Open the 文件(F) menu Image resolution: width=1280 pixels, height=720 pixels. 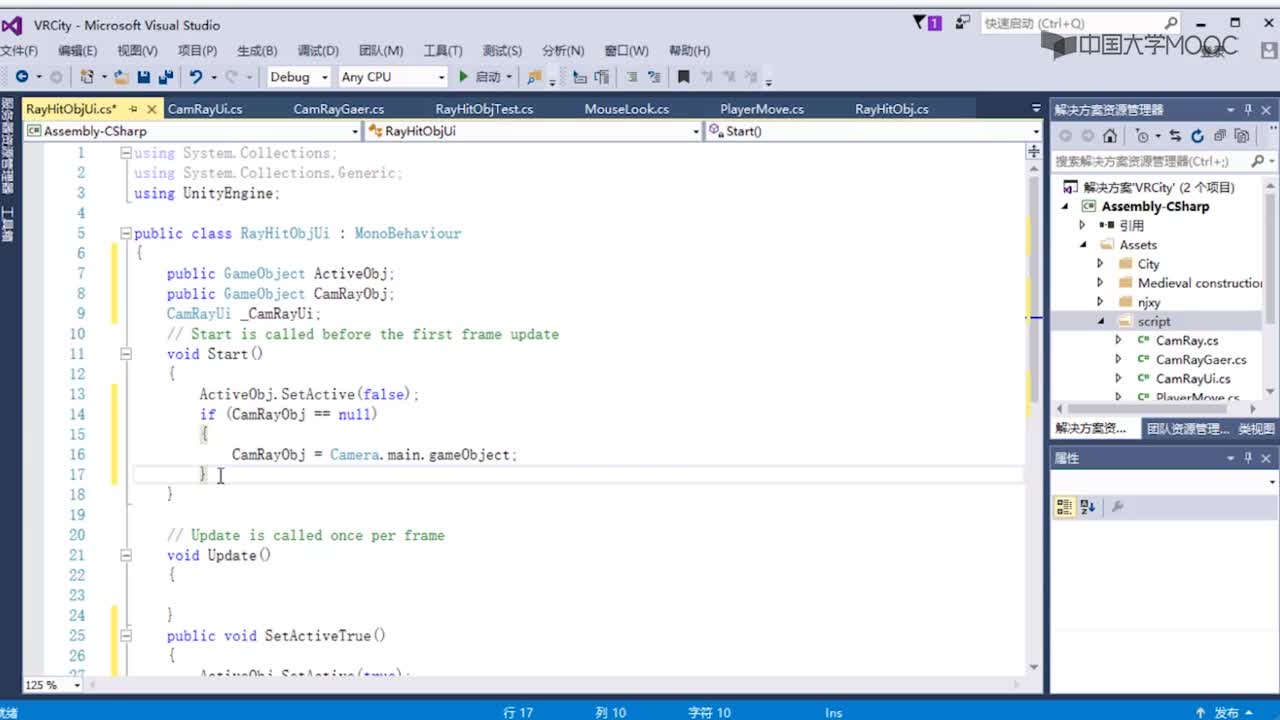[x=19, y=51]
